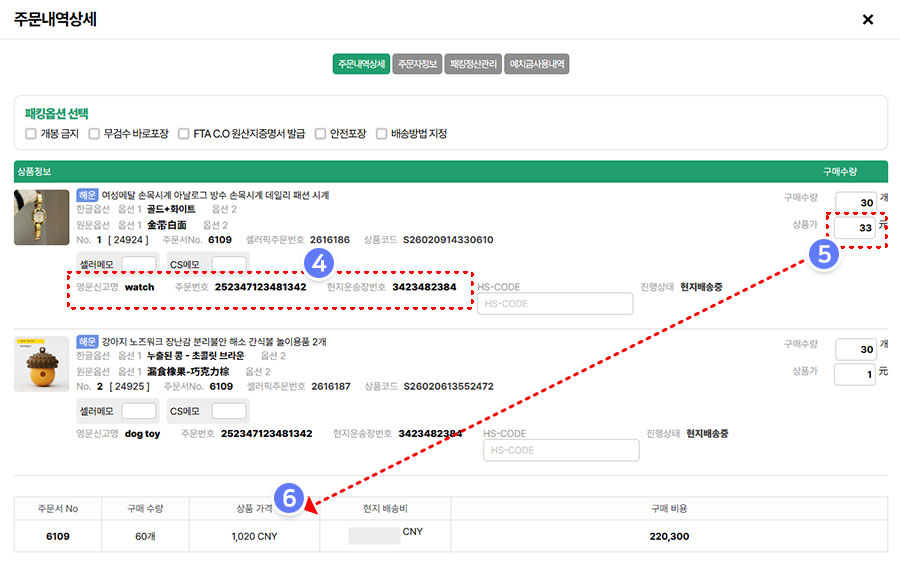Check the 무검수 바로포장 option
Screen dimensions: 900x587
pyautogui.click(x=94, y=134)
